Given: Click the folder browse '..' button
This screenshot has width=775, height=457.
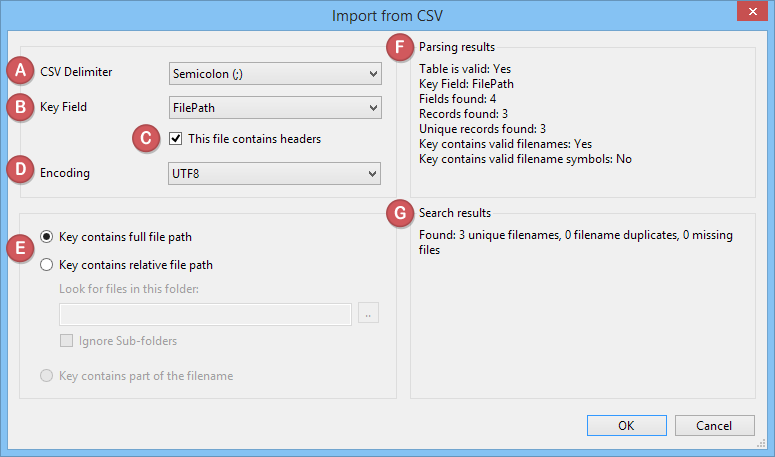Looking at the screenshot, I should click(x=369, y=314).
